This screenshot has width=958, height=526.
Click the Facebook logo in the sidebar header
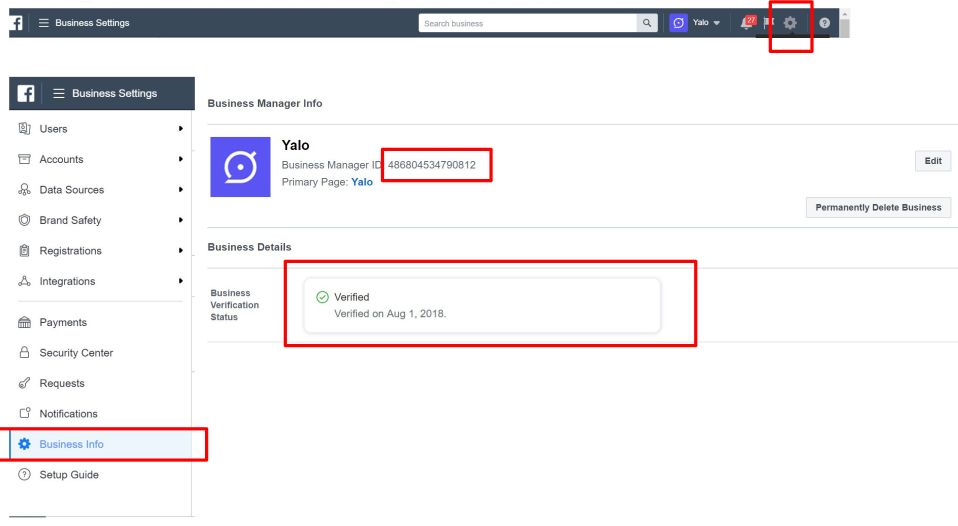[x=26, y=93]
